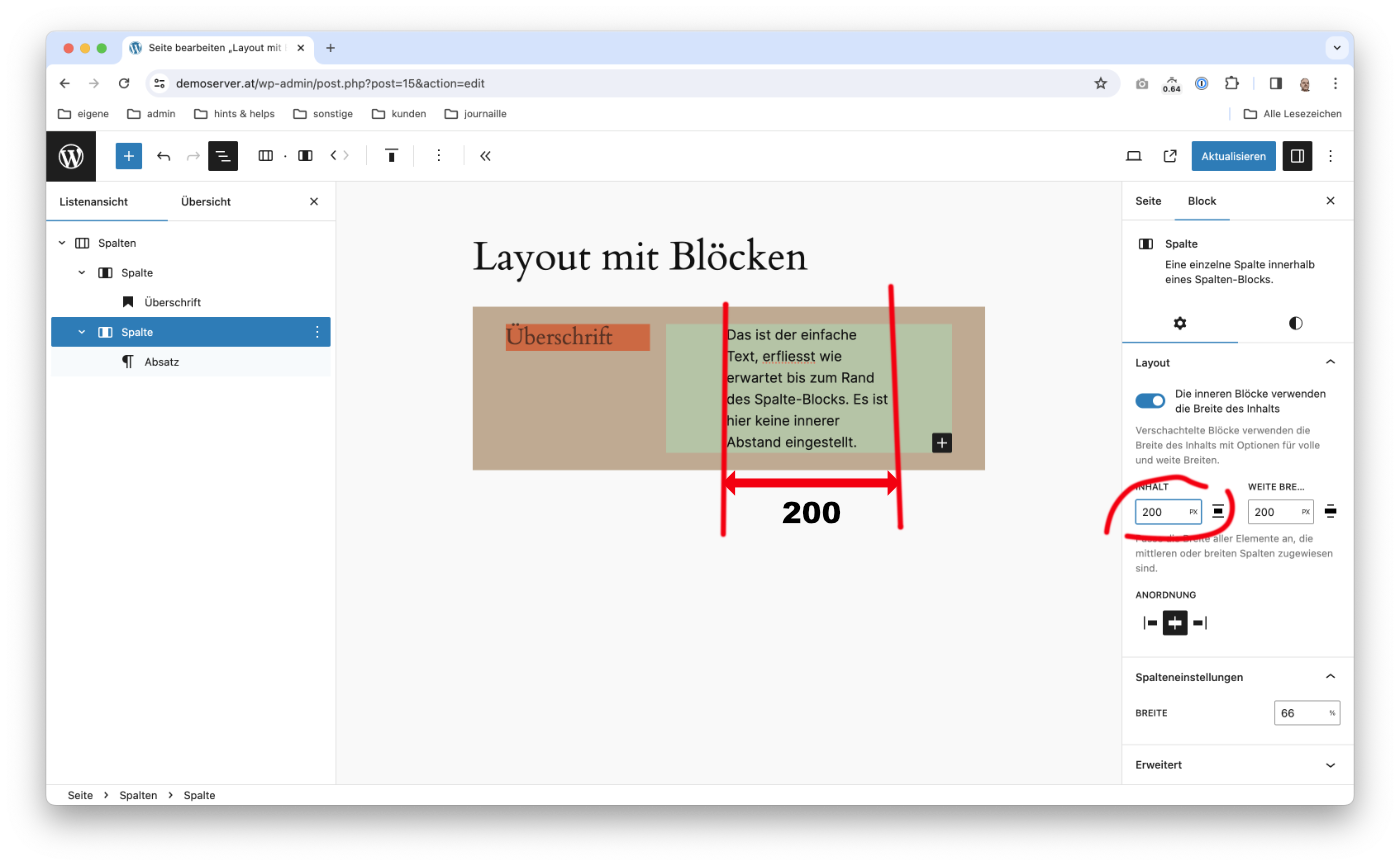
Task: Open the kunden bookmark folder
Action: point(399,114)
